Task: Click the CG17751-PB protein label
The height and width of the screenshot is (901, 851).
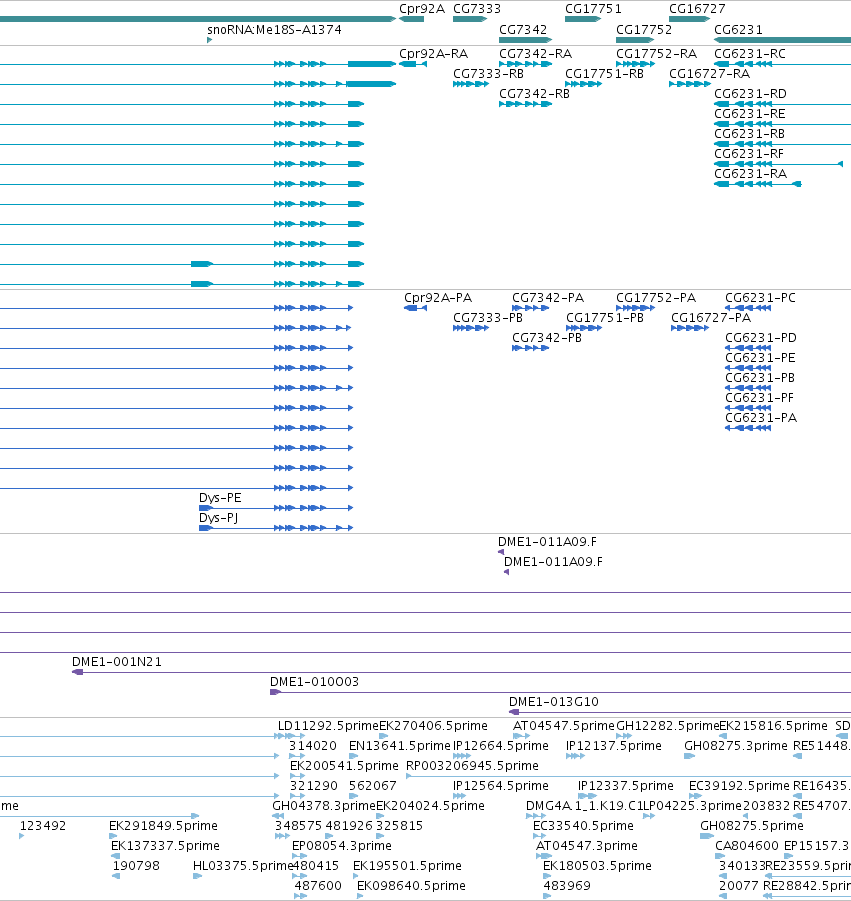Action: (x=604, y=318)
